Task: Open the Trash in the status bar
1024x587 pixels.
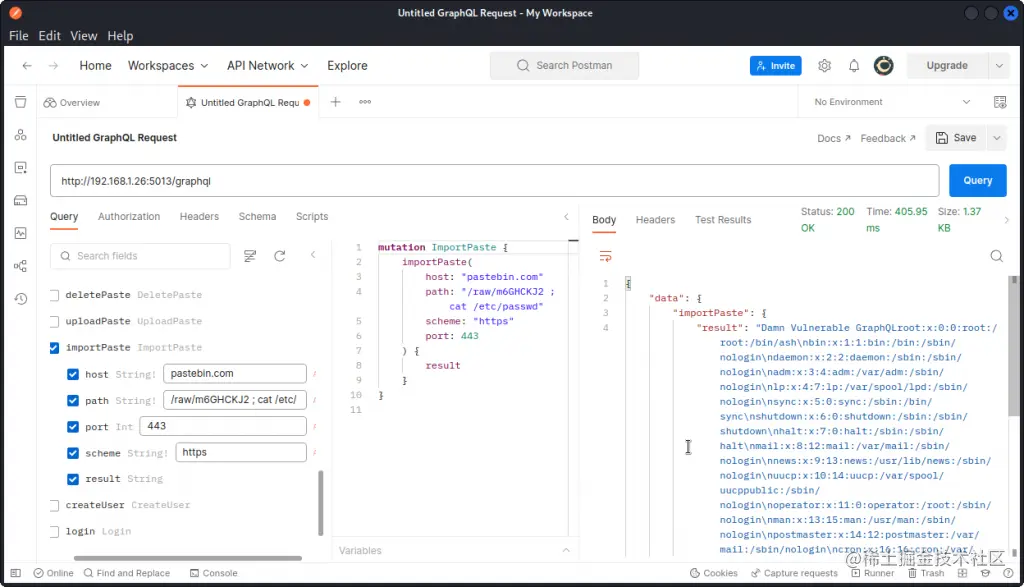Action: coord(926,573)
